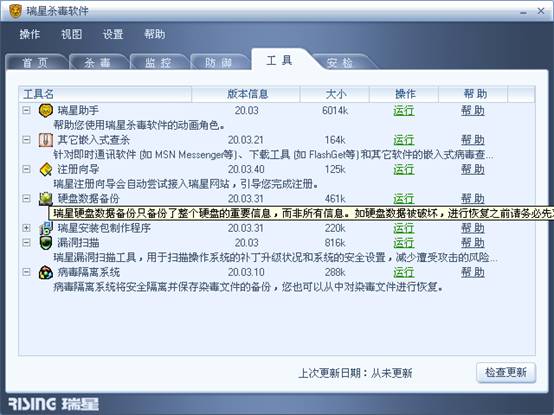The height and width of the screenshot is (415, 554).
Task: Run 瑞星安装包制作程序 via 运行 link
Action: click(x=404, y=228)
